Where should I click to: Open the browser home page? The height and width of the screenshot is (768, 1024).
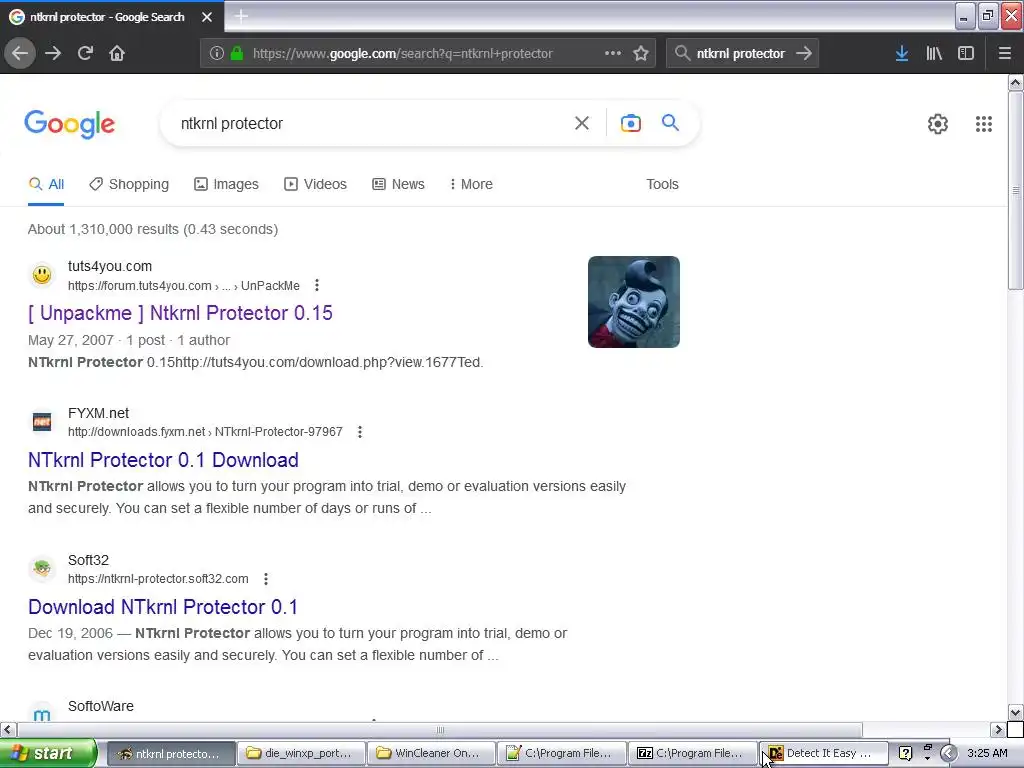tap(117, 54)
